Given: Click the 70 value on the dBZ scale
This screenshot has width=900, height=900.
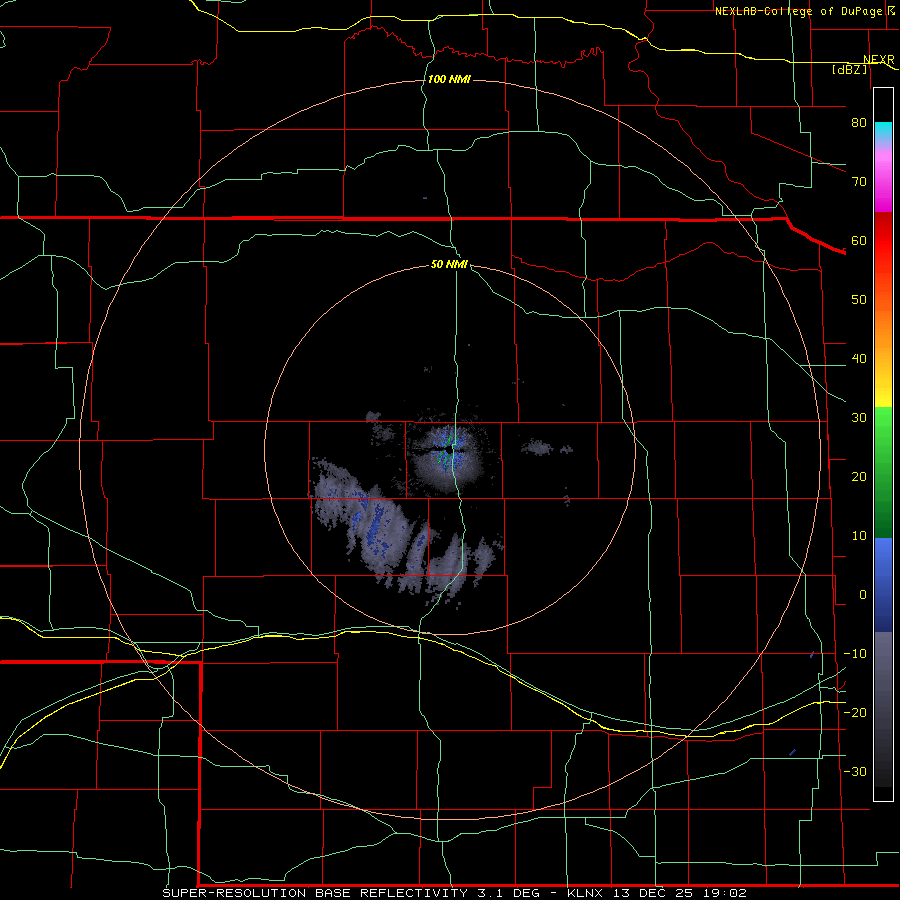Looking at the screenshot, I should pos(859,181).
